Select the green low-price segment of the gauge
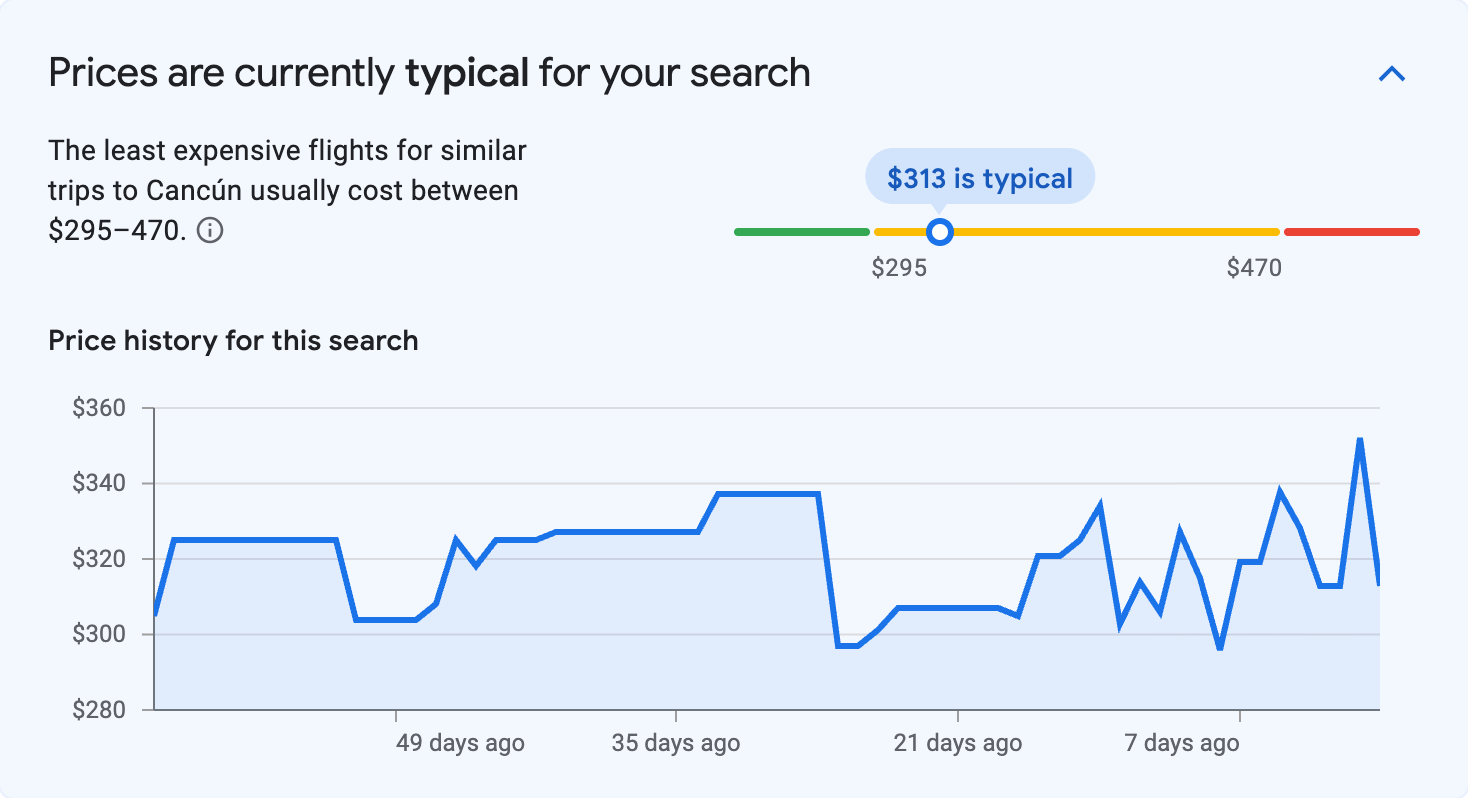Image resolution: width=1468 pixels, height=798 pixels. pyautogui.click(x=800, y=231)
